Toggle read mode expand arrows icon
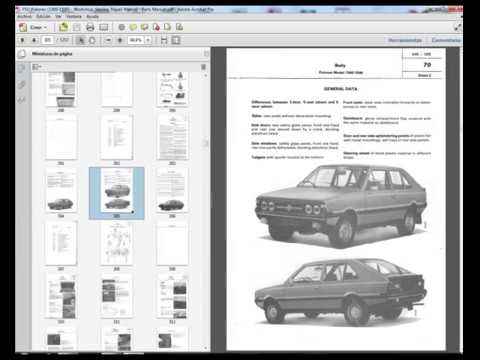 (458, 27)
